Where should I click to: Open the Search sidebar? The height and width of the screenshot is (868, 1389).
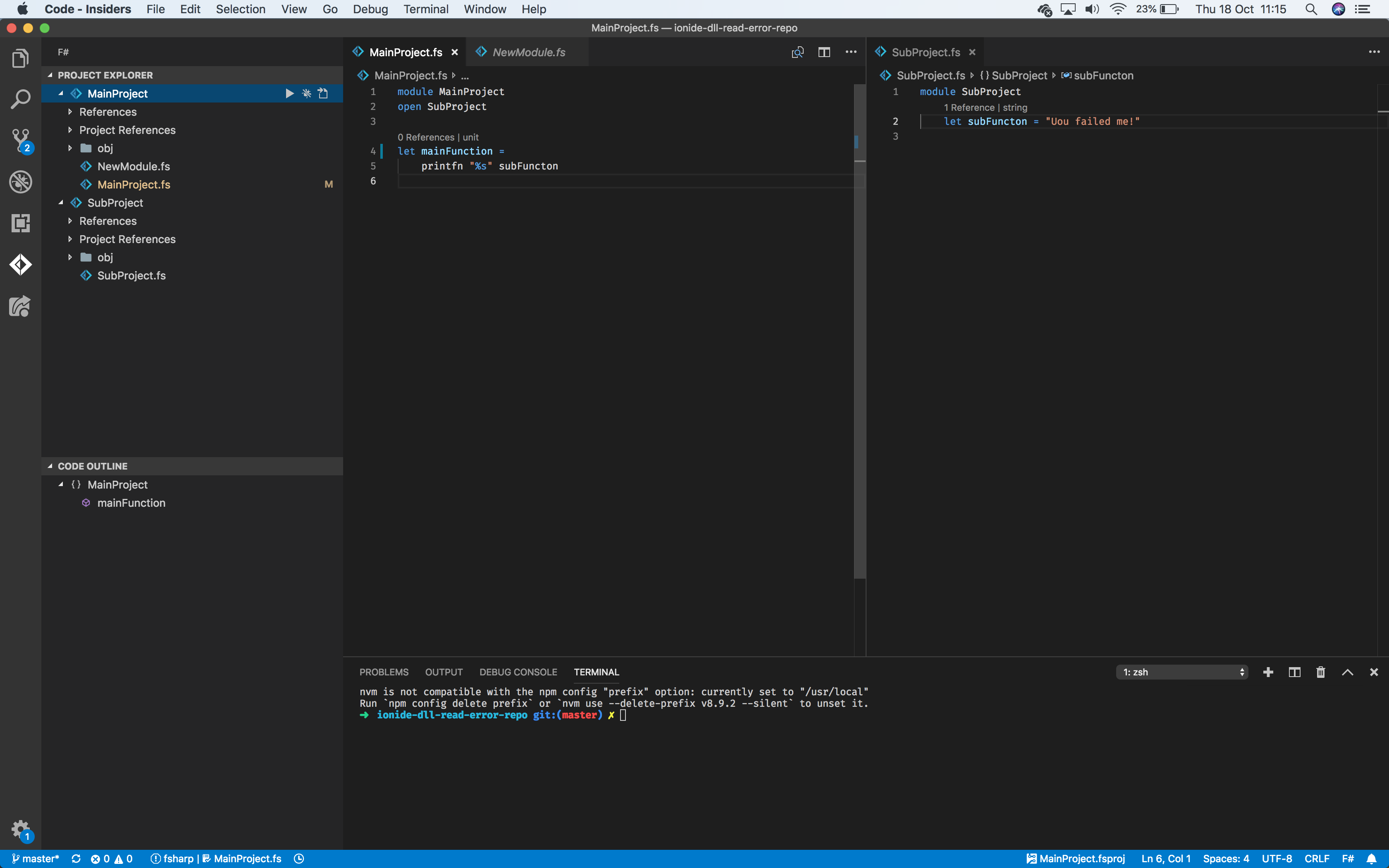click(21, 99)
